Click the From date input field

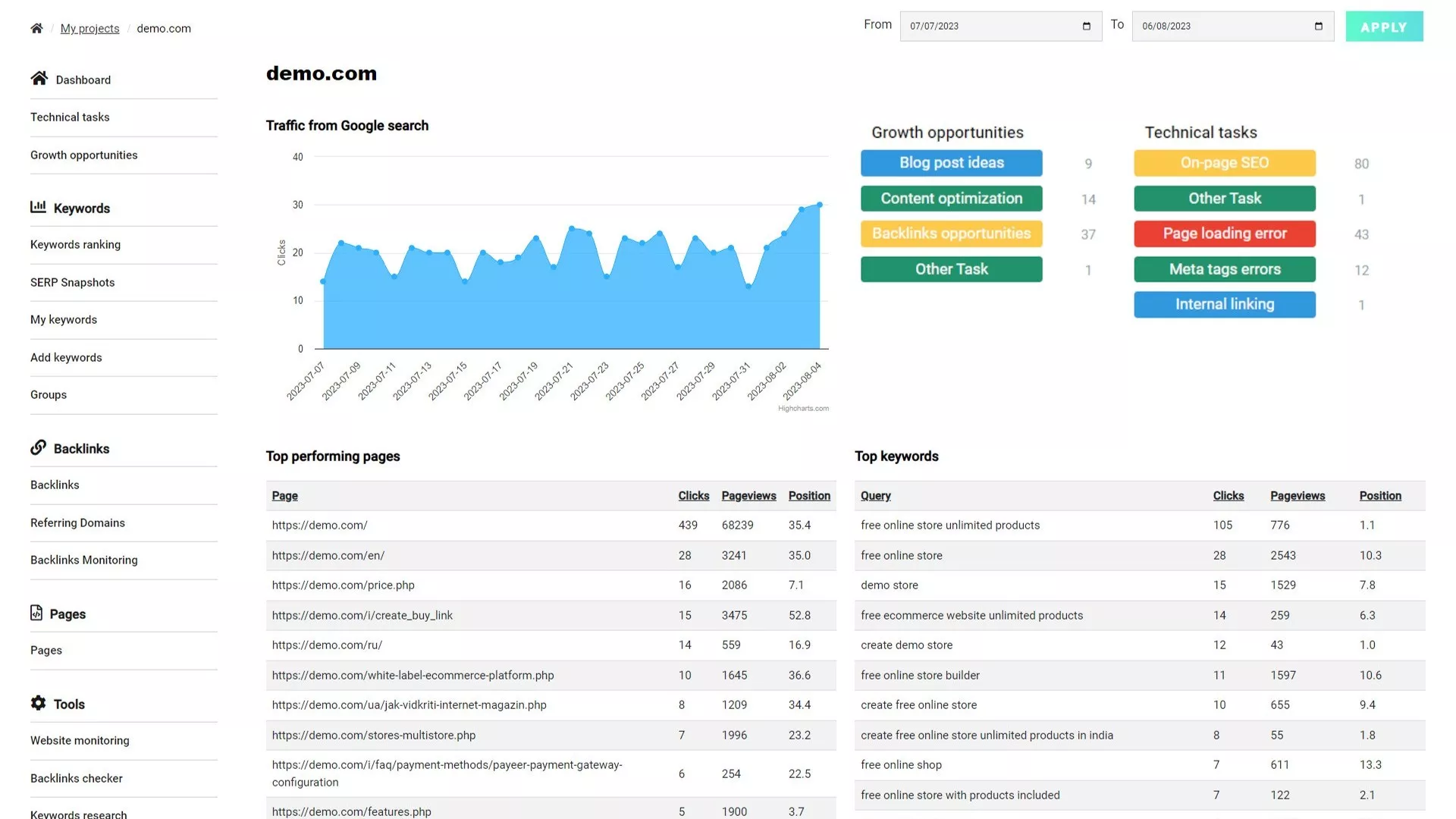point(986,26)
